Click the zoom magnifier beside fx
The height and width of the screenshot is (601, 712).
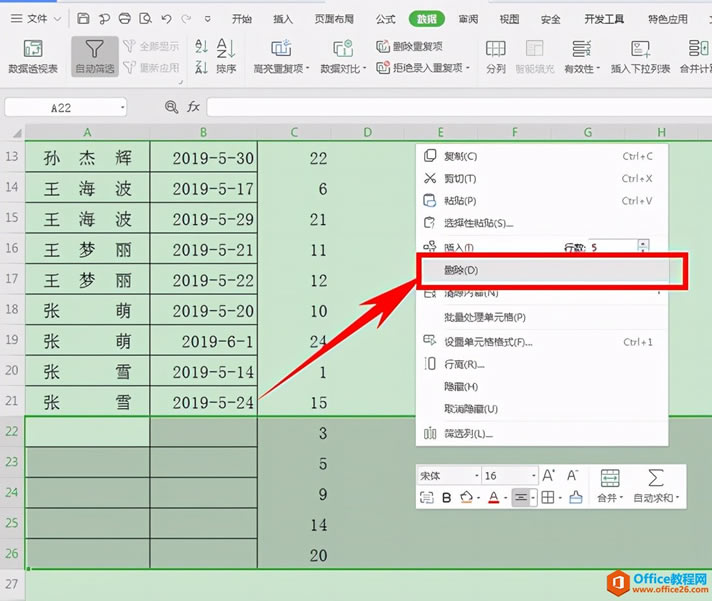171,107
